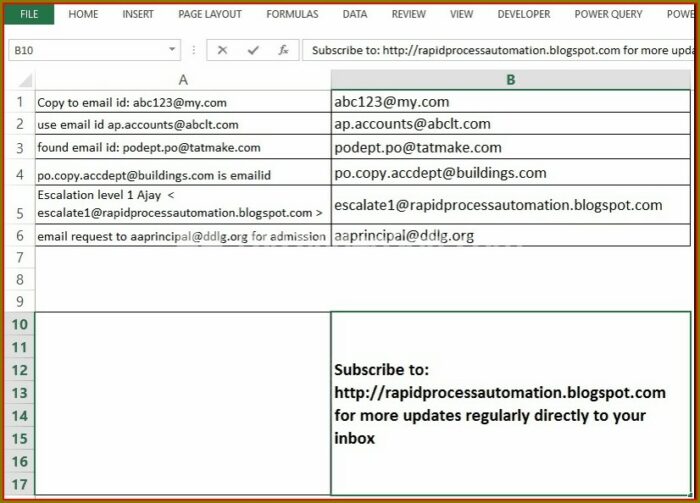Click the merged 'Subscribe to:' cell text
700x503 pixels.
[500, 404]
